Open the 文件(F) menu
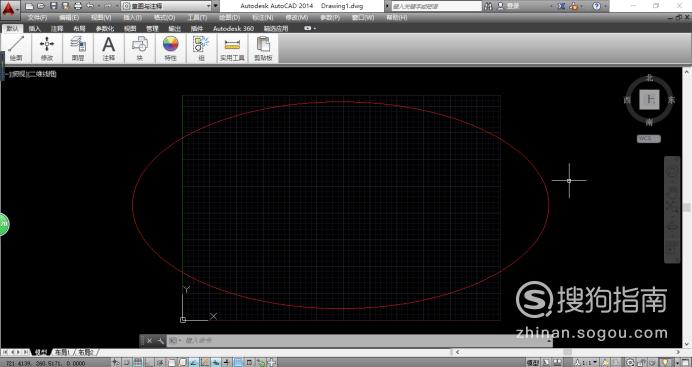The height and width of the screenshot is (367, 692). (37, 18)
